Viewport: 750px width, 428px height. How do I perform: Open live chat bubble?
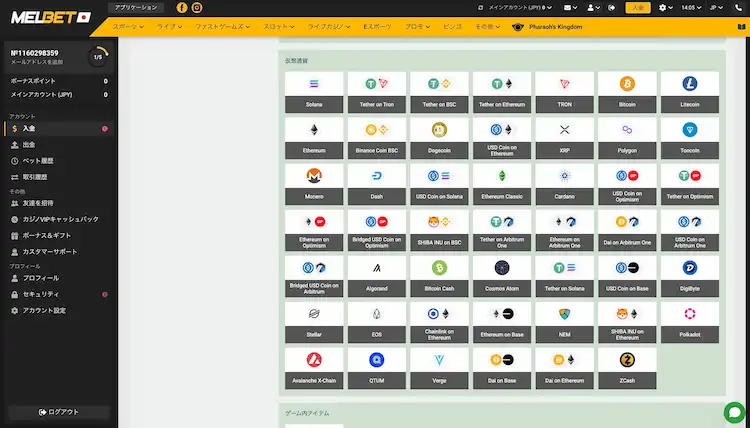click(x=734, y=413)
